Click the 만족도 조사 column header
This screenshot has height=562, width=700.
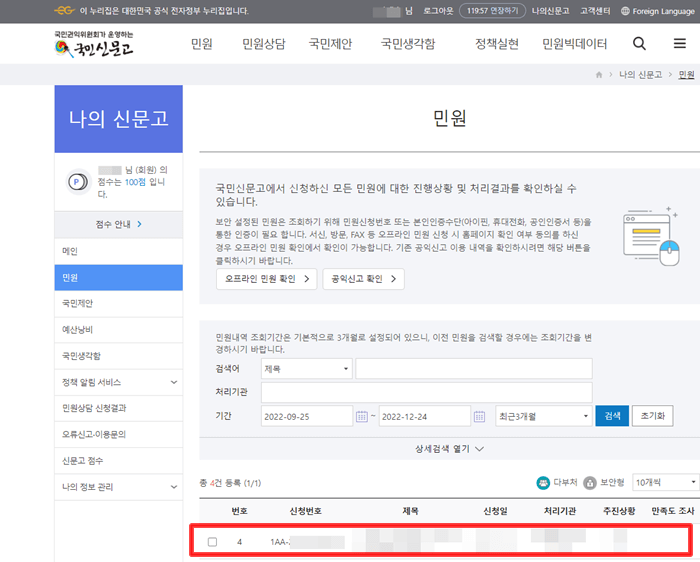672,511
